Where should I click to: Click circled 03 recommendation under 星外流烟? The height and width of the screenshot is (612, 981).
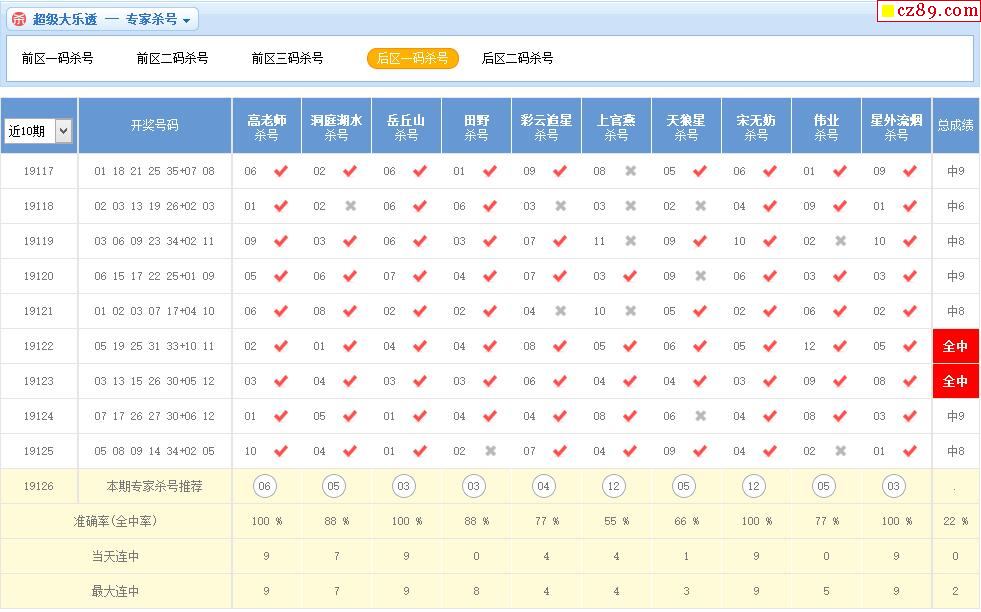click(x=893, y=486)
